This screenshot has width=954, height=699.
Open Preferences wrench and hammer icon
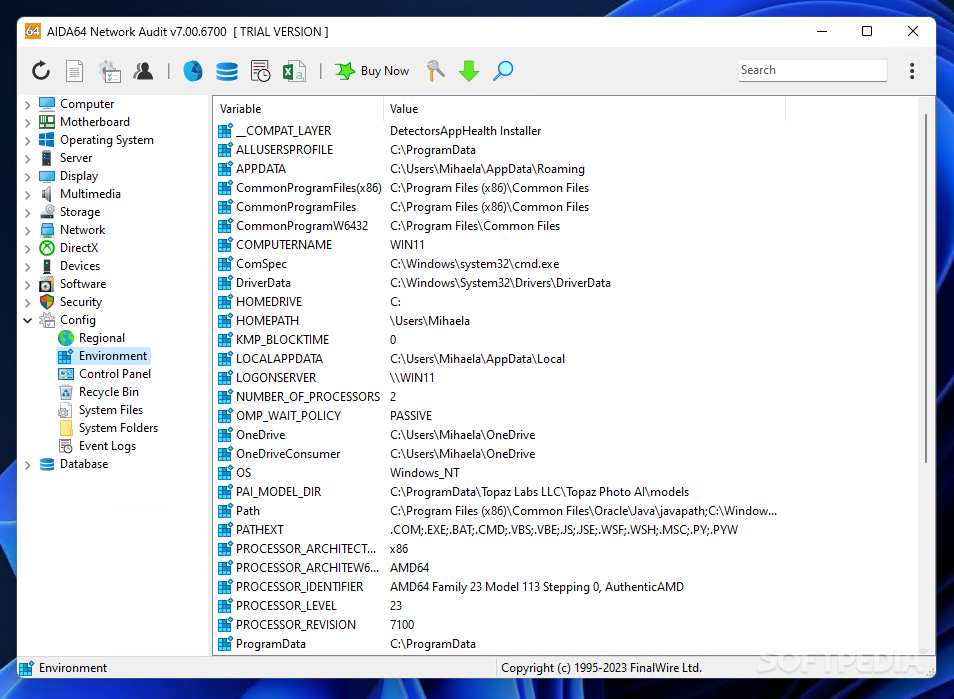tap(435, 71)
